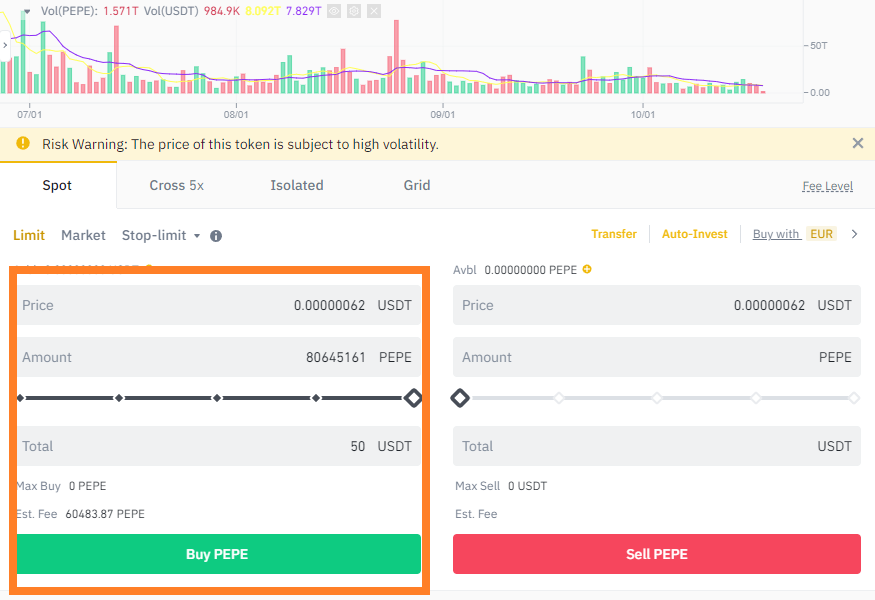The width and height of the screenshot is (875, 600).
Task: Dismiss the risk warning banner
Action: click(858, 143)
